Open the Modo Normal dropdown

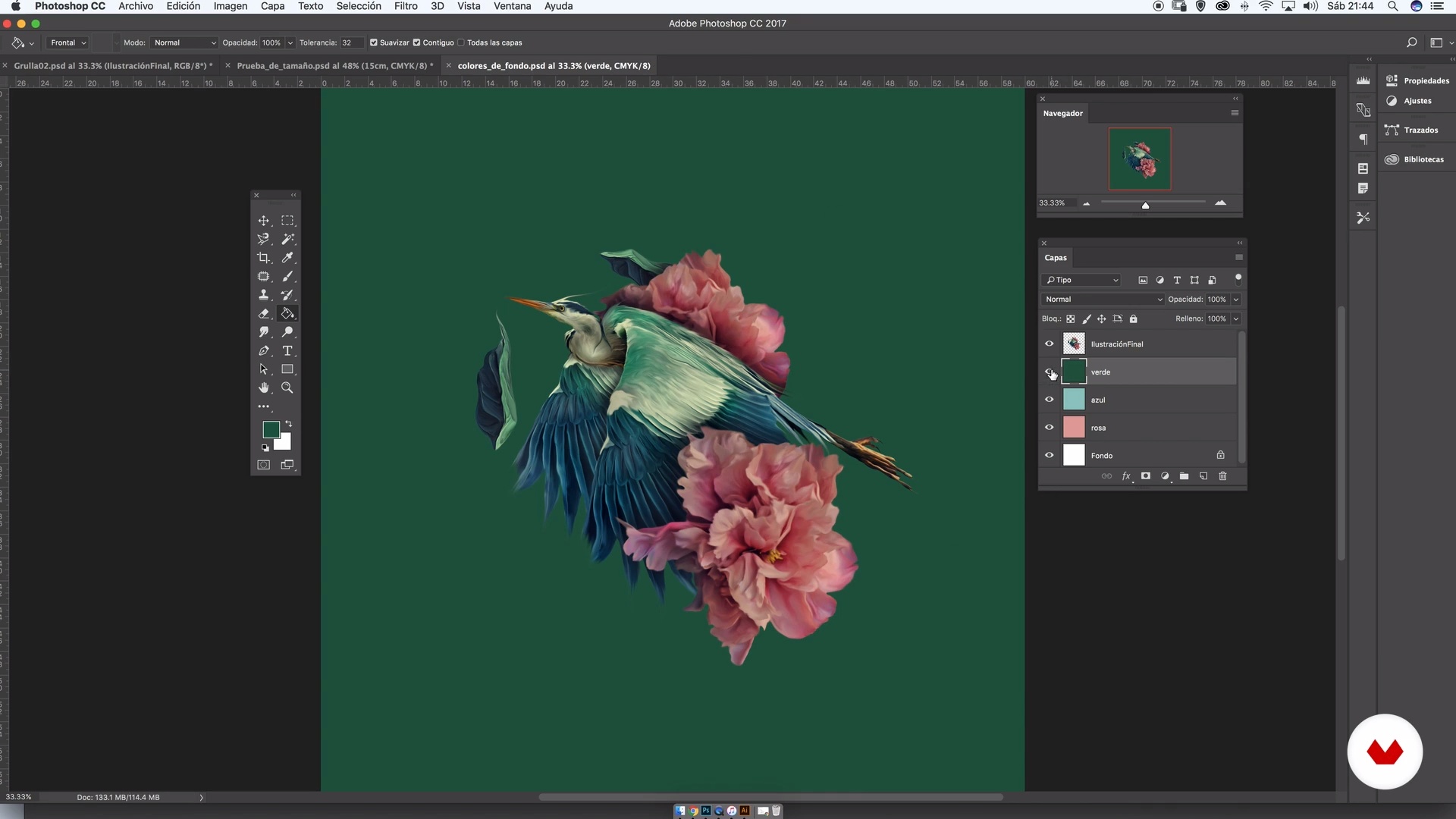point(184,42)
